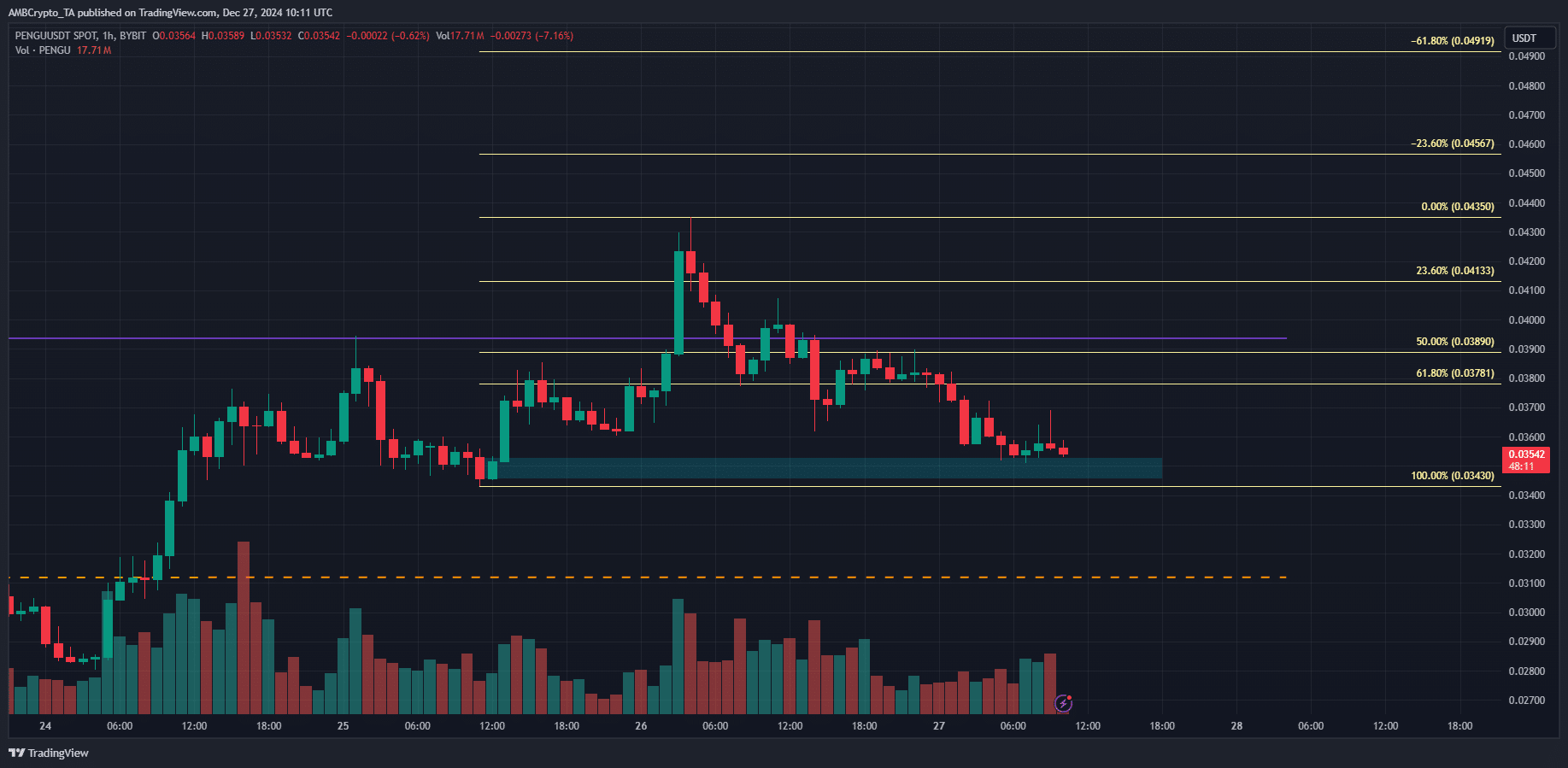The image size is (1568, 768).
Task: Click the 100.00% (0.03430) Fibonacci label
Action: (x=1453, y=476)
